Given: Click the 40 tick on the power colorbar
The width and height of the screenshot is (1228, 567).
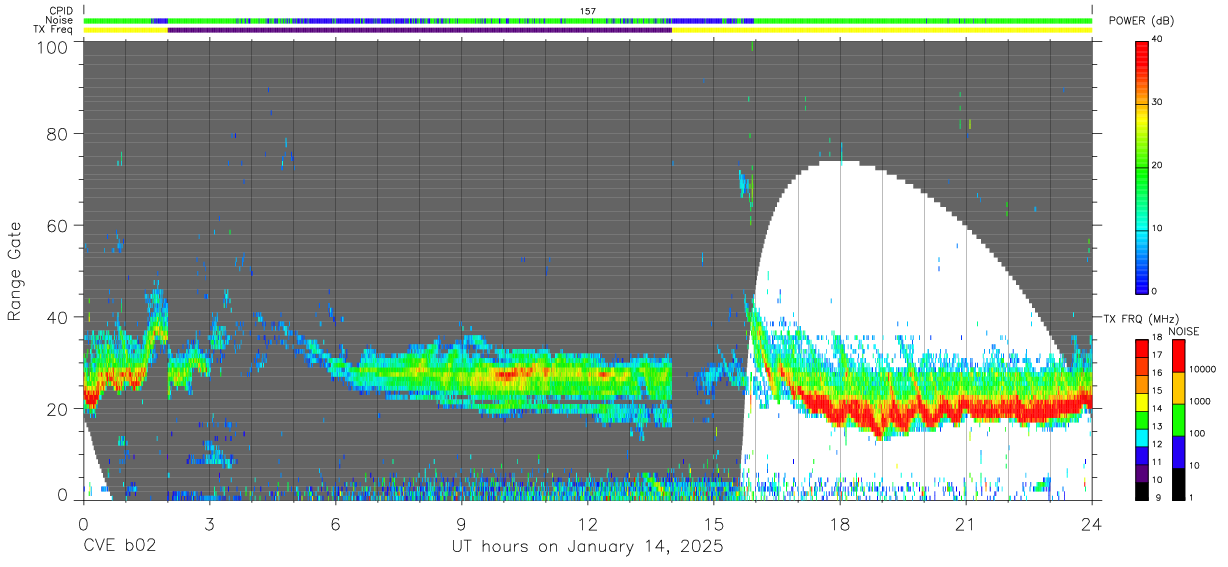Looking at the screenshot, I should [x=1155, y=39].
